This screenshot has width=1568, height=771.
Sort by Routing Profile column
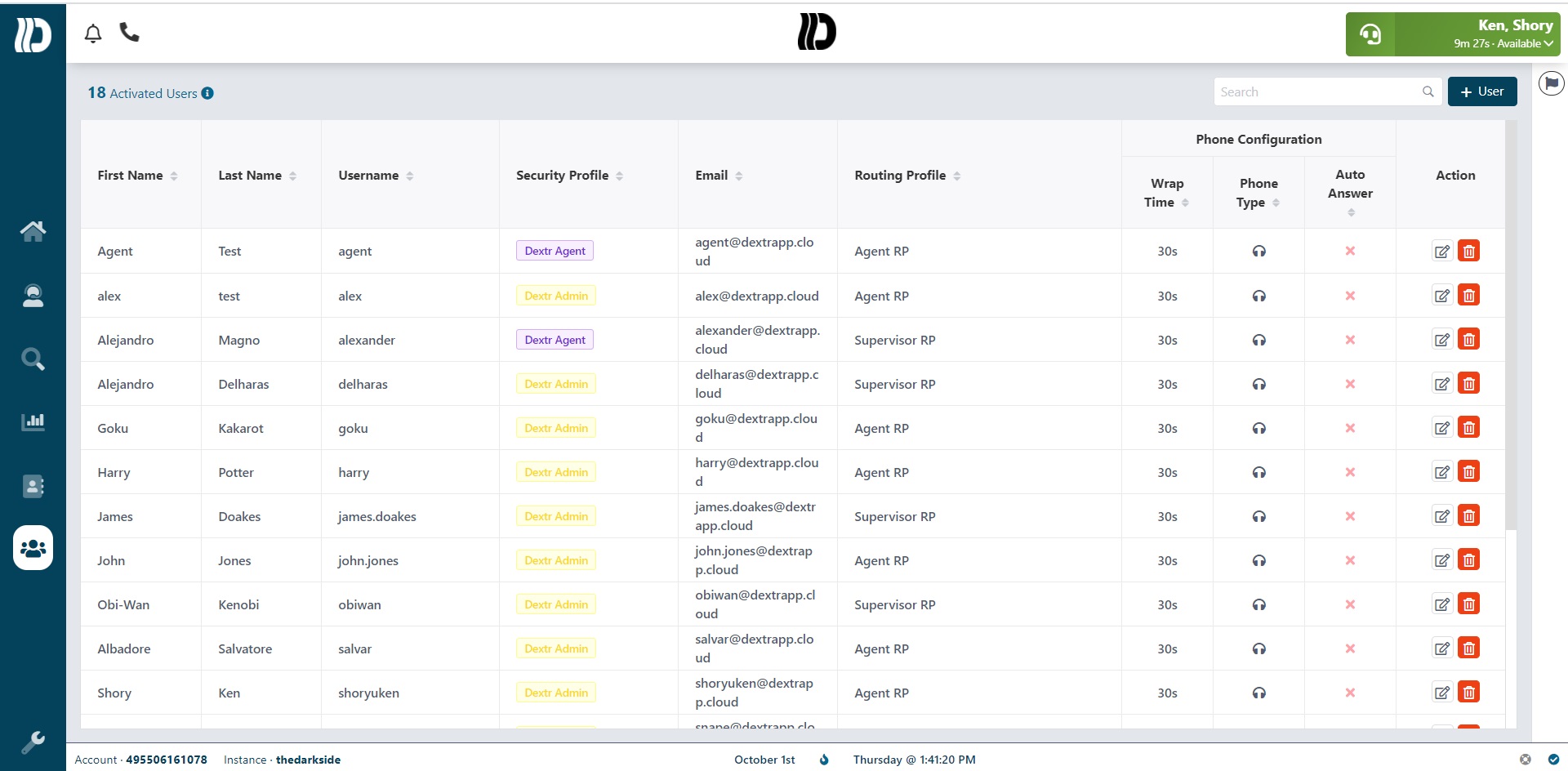pos(956,176)
